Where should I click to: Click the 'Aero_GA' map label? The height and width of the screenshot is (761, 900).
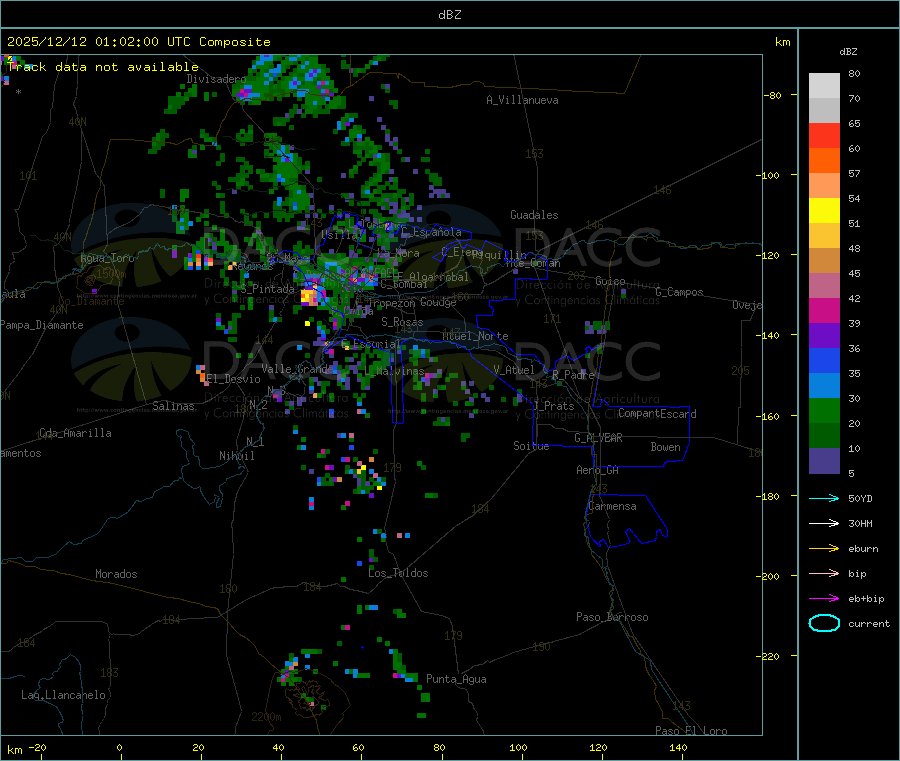pyautogui.click(x=598, y=470)
